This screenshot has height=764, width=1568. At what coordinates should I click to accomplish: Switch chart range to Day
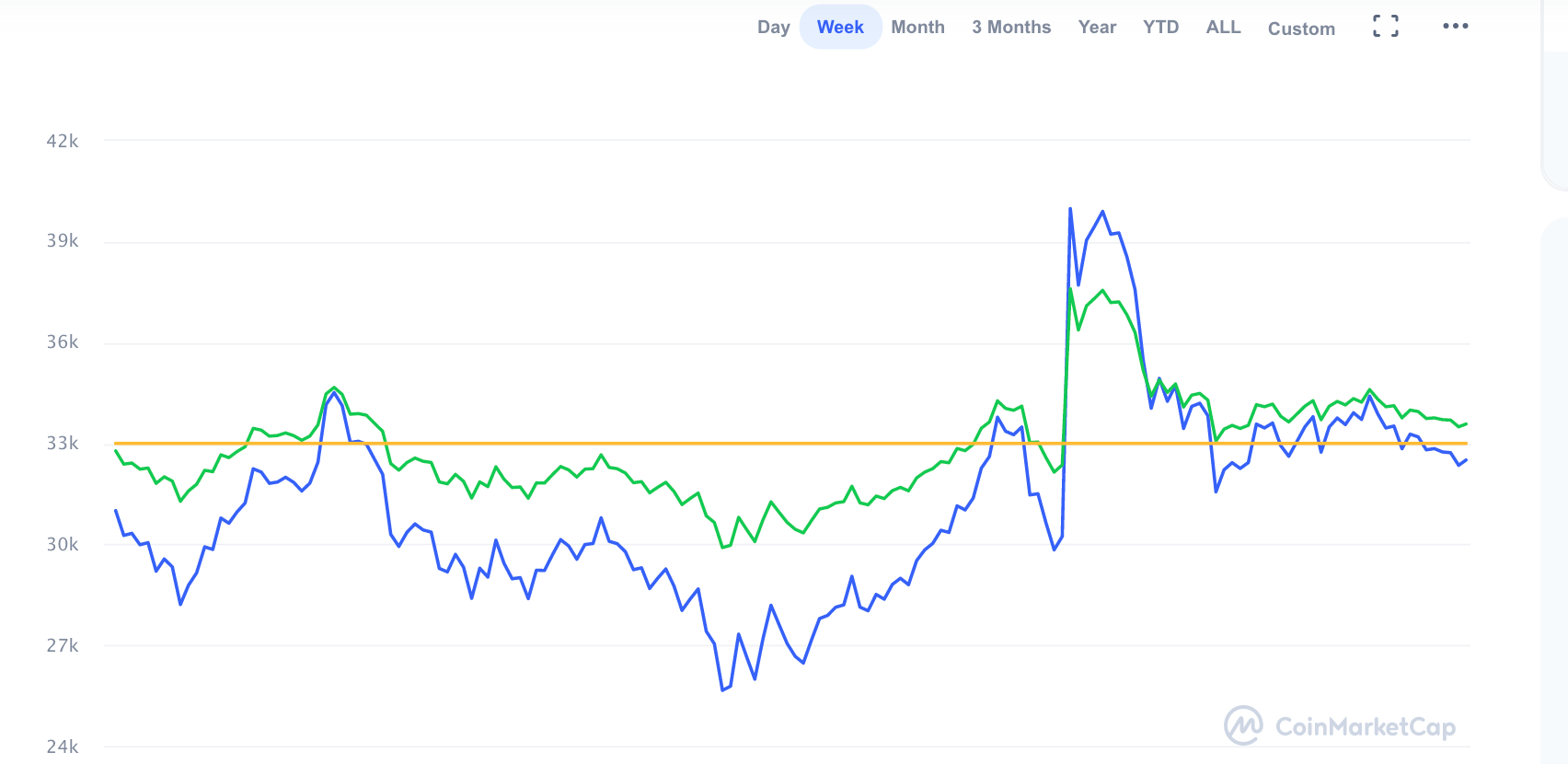[x=773, y=28]
